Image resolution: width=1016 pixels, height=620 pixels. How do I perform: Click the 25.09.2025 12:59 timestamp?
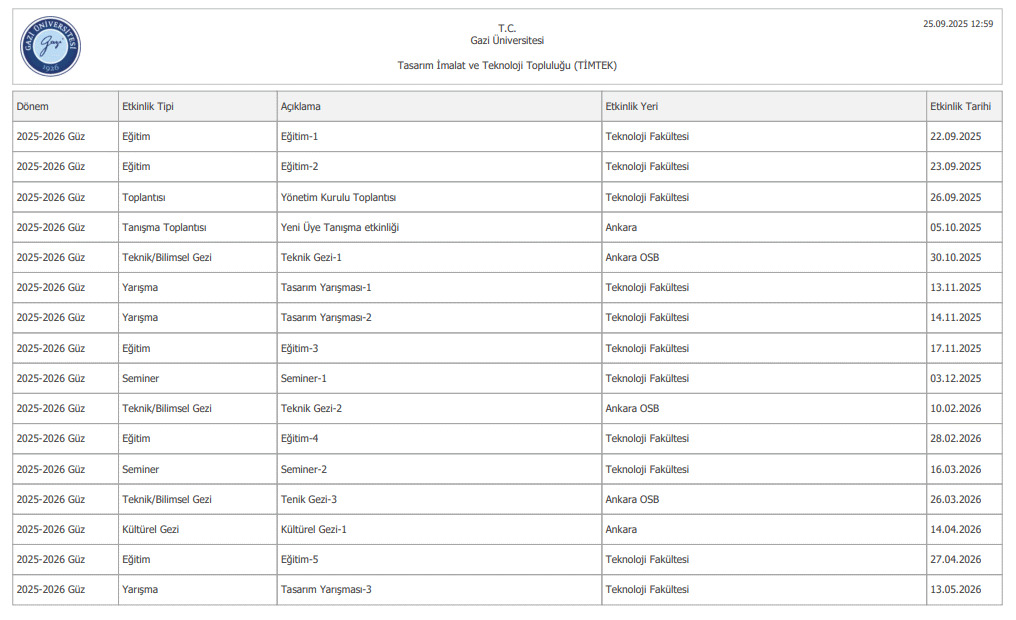[958, 24]
